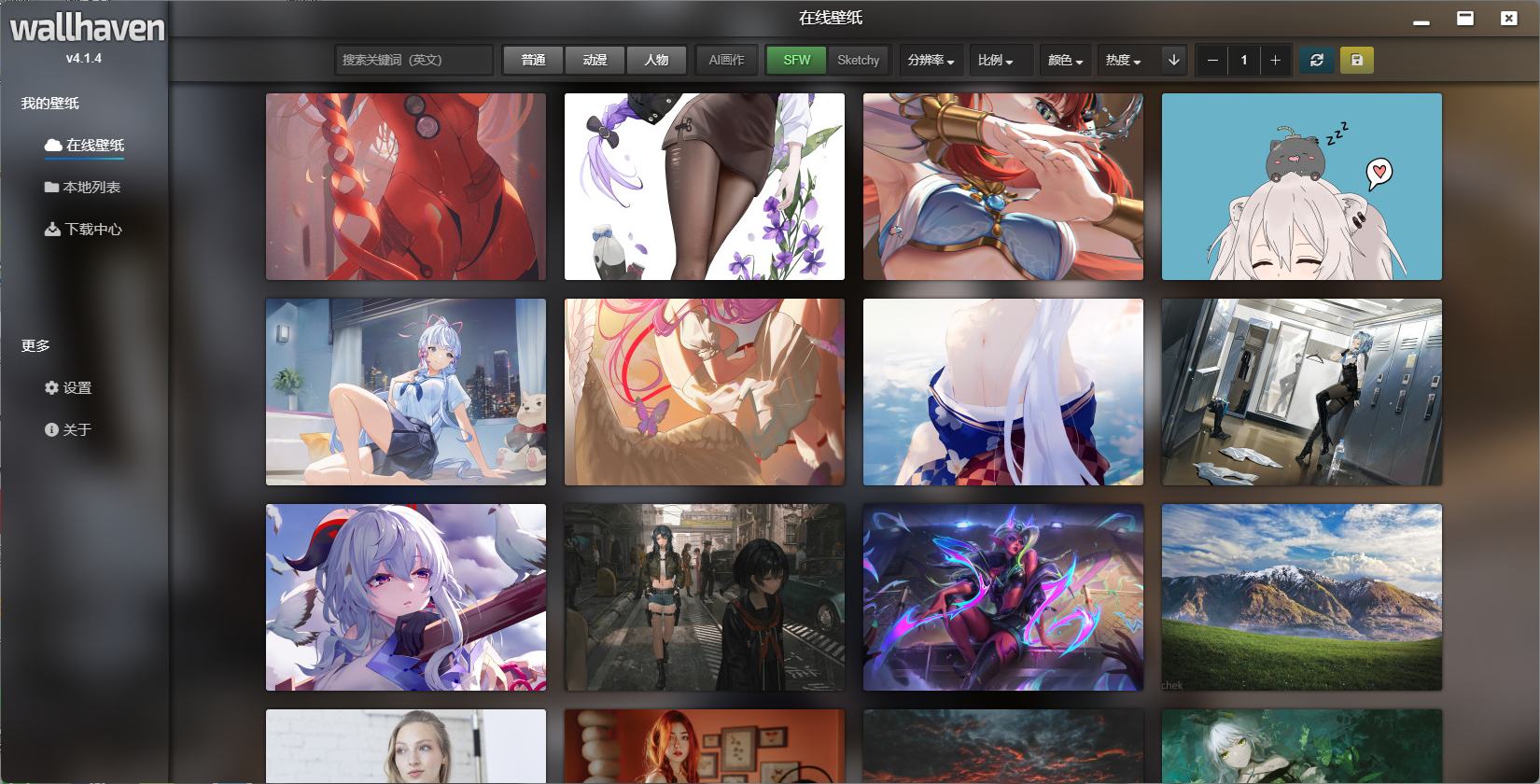Open the dark city street girls wallpaper
This screenshot has height=784, width=1540.
coord(705,597)
